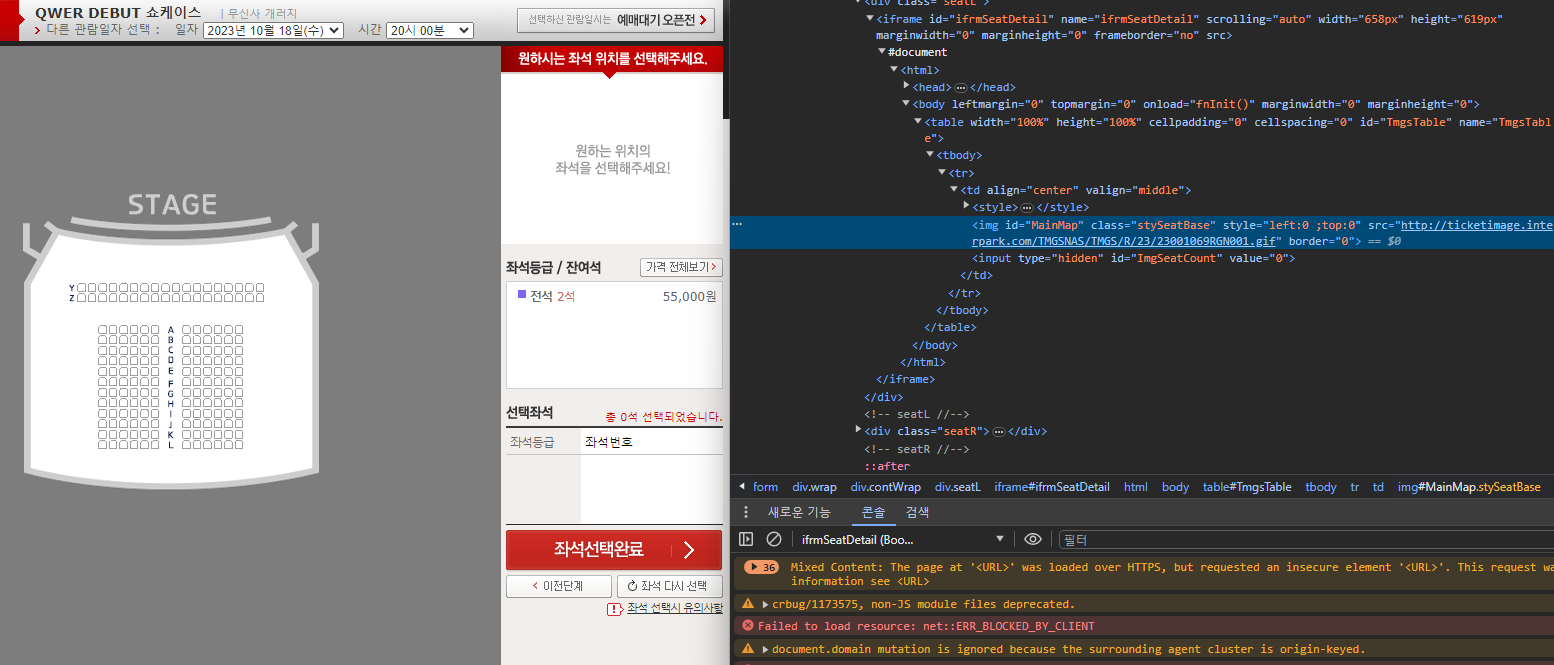Click the Mixed Content warning message text

coord(1170,574)
